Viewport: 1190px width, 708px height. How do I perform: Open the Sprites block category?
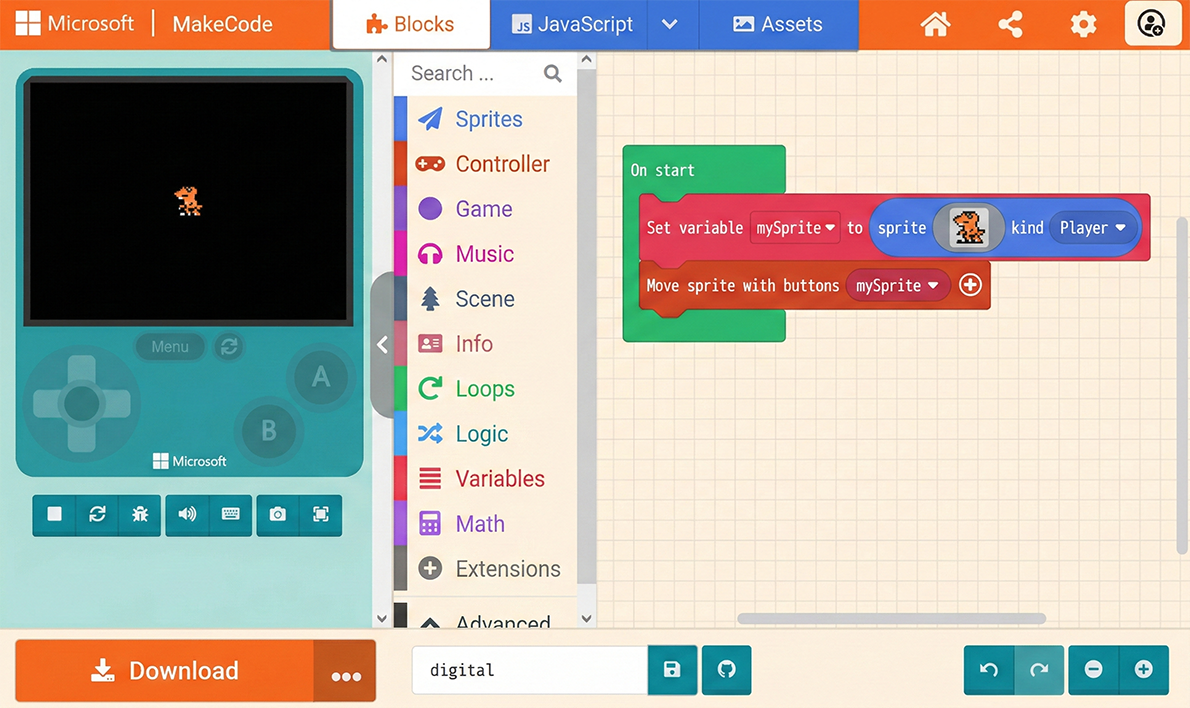(488, 119)
